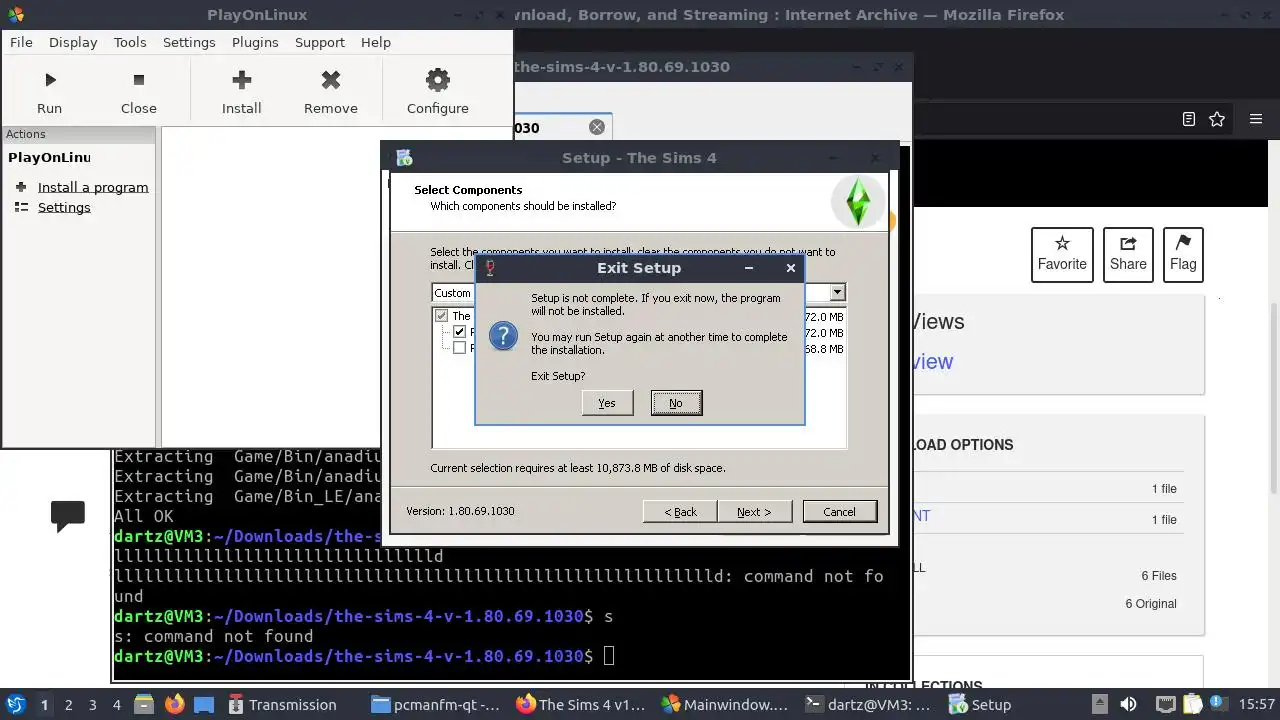Screen dimensions: 1280x720
Task: Switch to Setup task in taskbar
Action: click(x=980, y=704)
